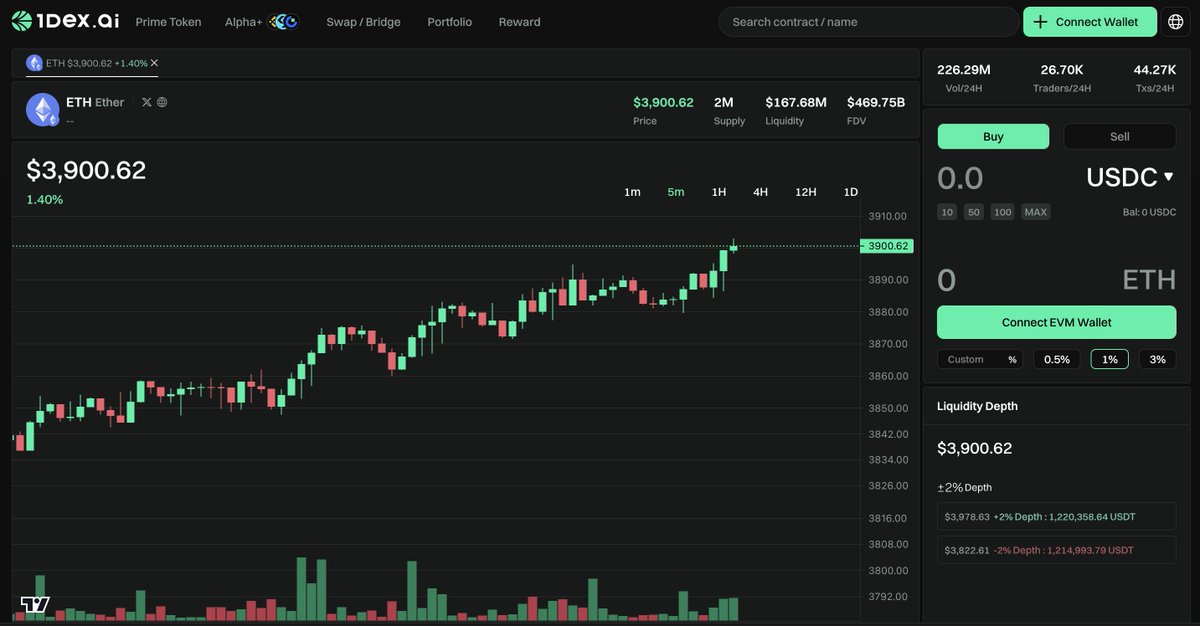This screenshot has width=1200, height=626.
Task: Open the language globe icon
Action: pos(1176,22)
